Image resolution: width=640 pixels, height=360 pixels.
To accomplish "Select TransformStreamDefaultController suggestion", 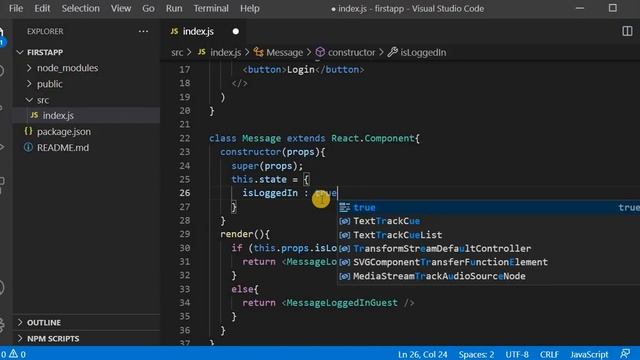I will [488, 248].
